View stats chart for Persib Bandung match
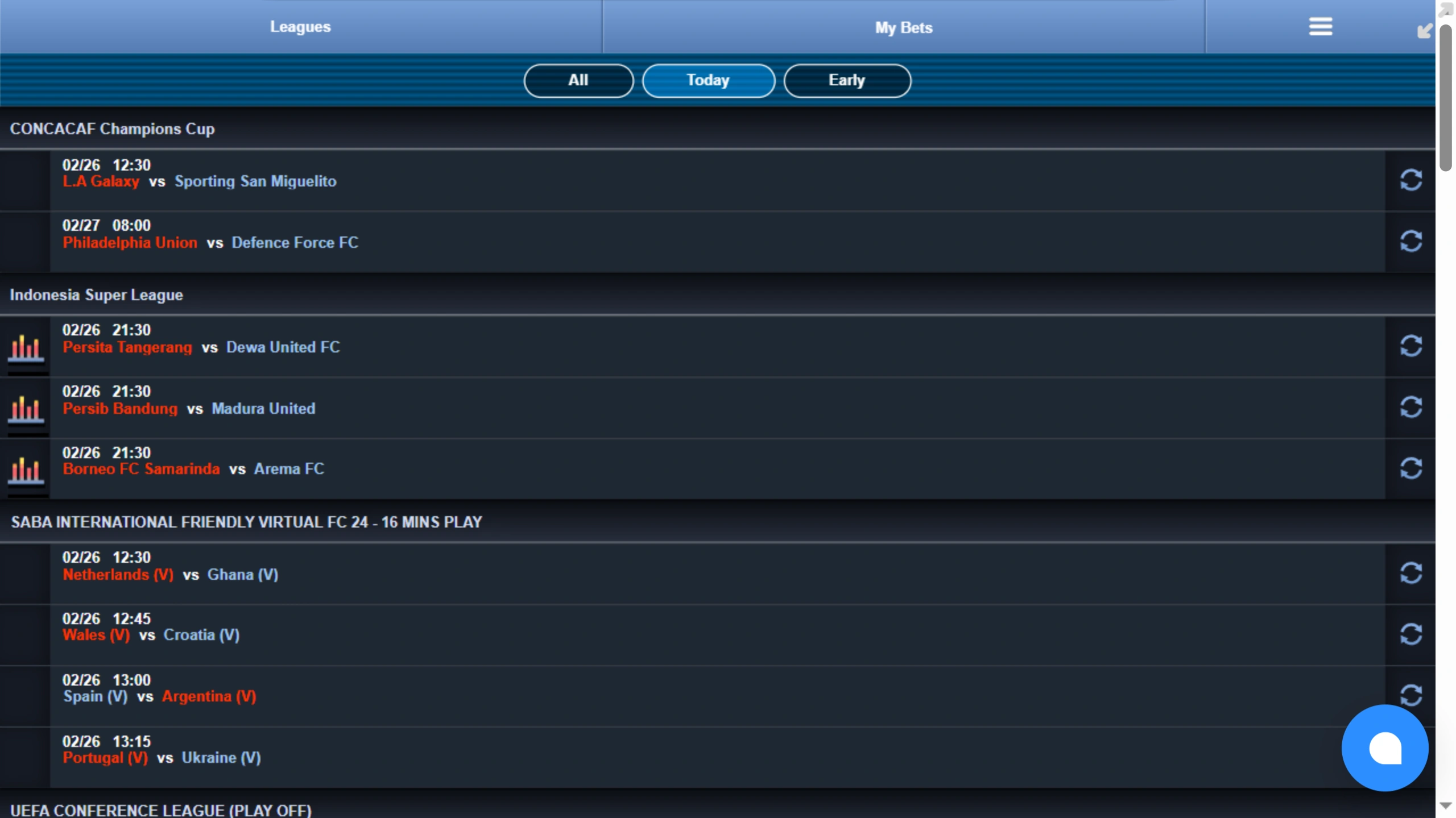Image resolution: width=1456 pixels, height=818 pixels. pyautogui.click(x=26, y=409)
